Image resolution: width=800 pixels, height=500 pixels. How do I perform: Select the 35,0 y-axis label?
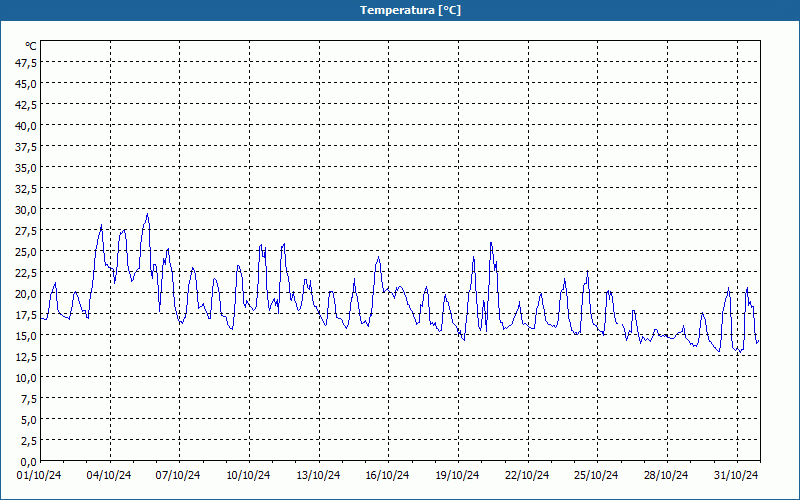click(27, 168)
